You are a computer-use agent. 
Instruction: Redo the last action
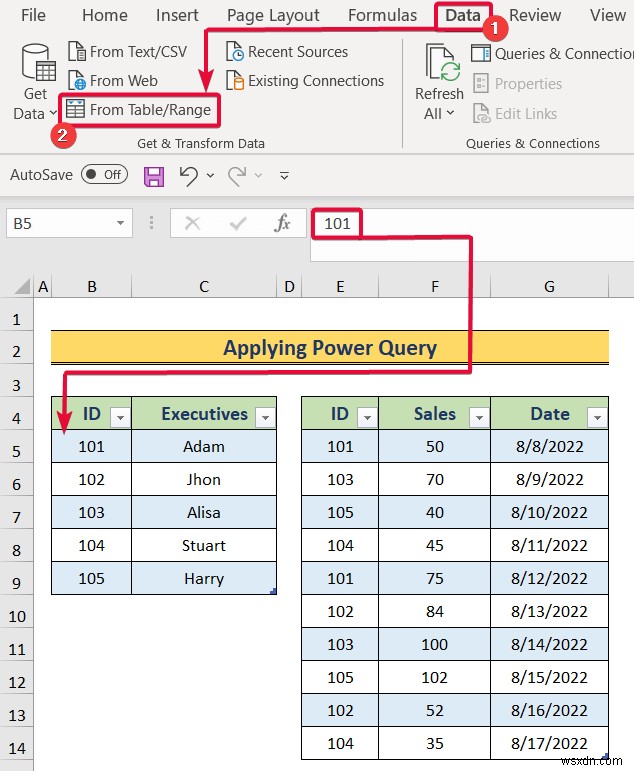coord(237,176)
